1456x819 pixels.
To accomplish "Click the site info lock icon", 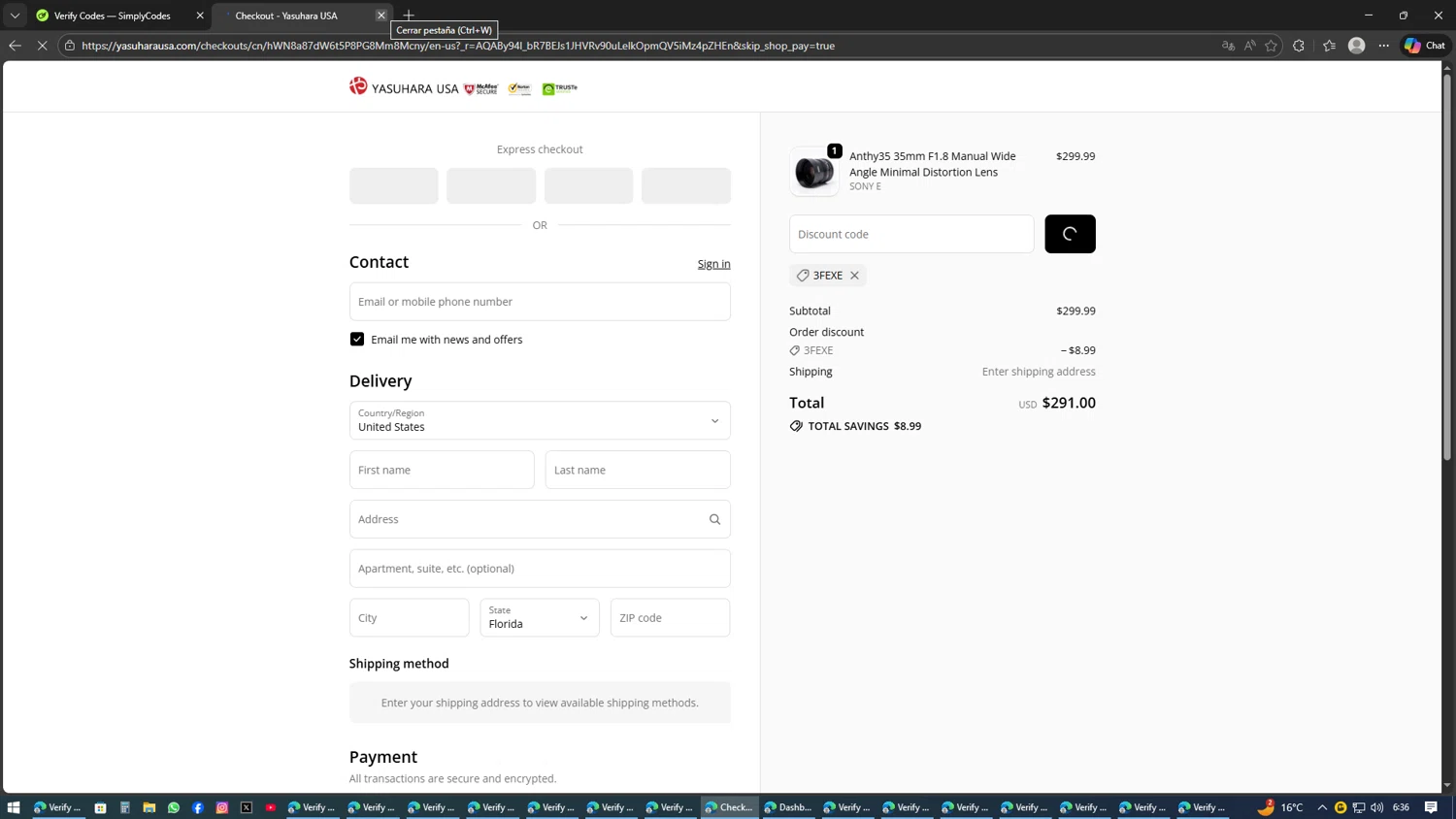I will [70, 46].
